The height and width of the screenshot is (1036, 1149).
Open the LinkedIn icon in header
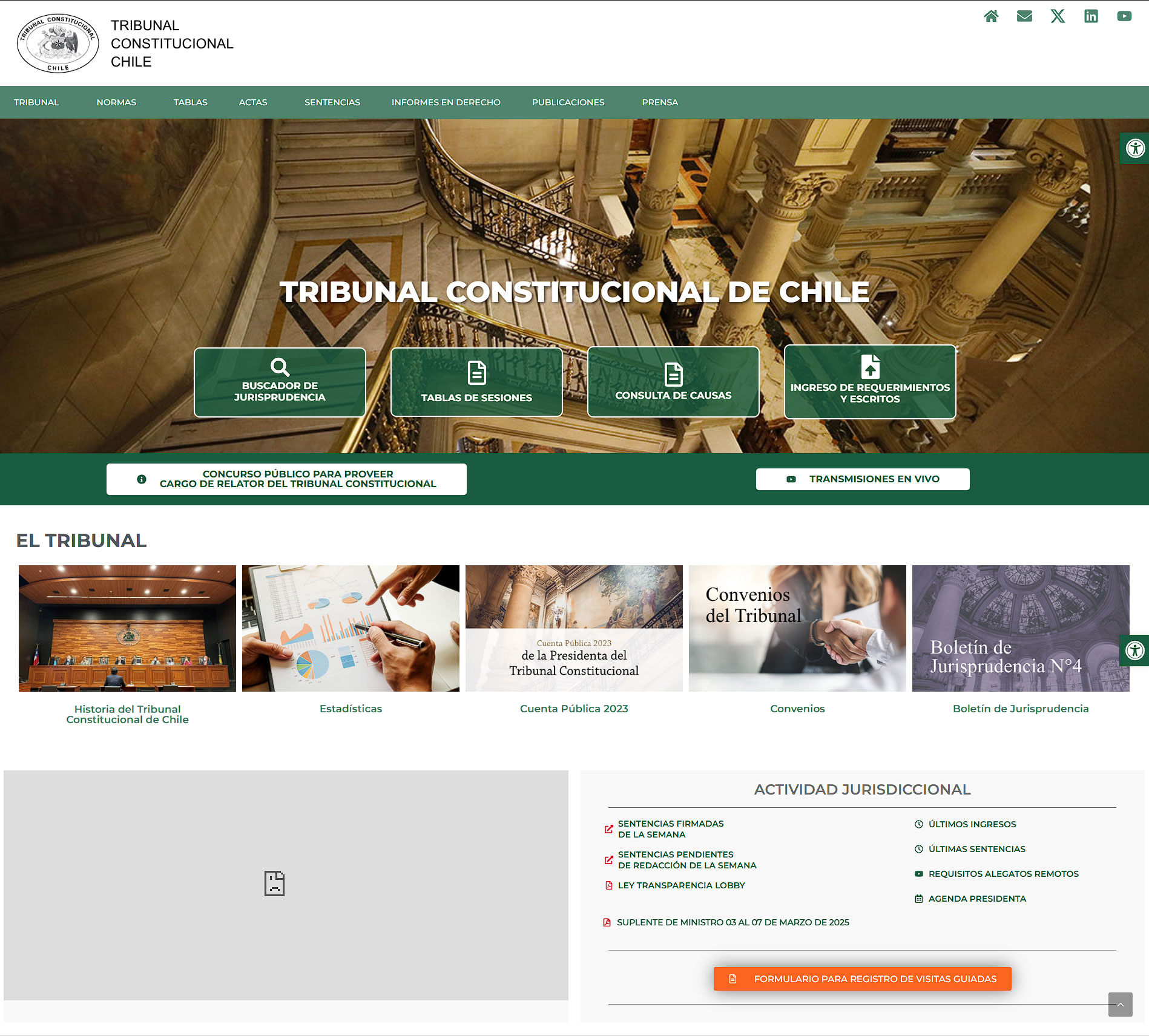(1091, 16)
